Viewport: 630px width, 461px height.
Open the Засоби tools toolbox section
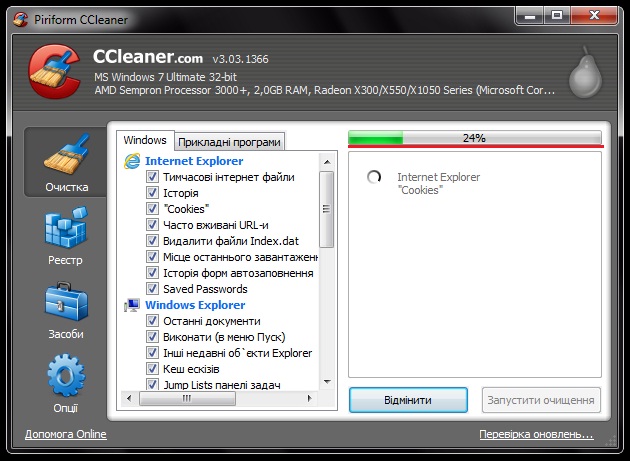pos(65,310)
